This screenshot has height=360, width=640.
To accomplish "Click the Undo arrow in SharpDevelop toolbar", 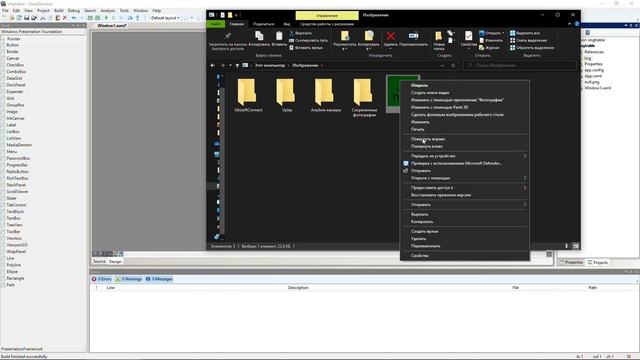I will coord(74,18).
